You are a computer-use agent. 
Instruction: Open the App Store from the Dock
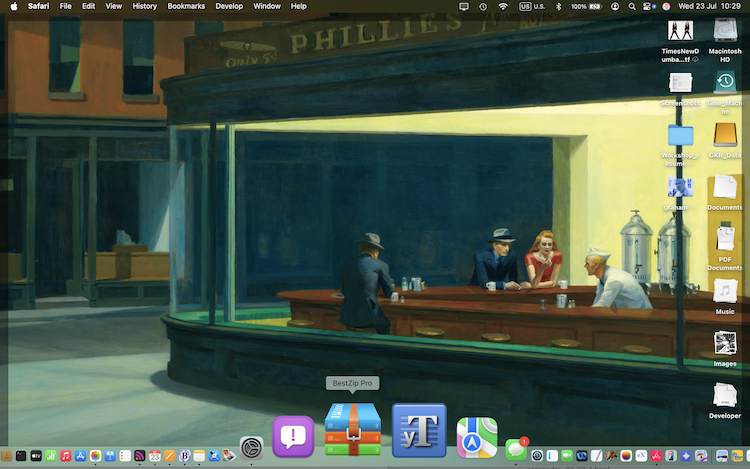point(80,456)
